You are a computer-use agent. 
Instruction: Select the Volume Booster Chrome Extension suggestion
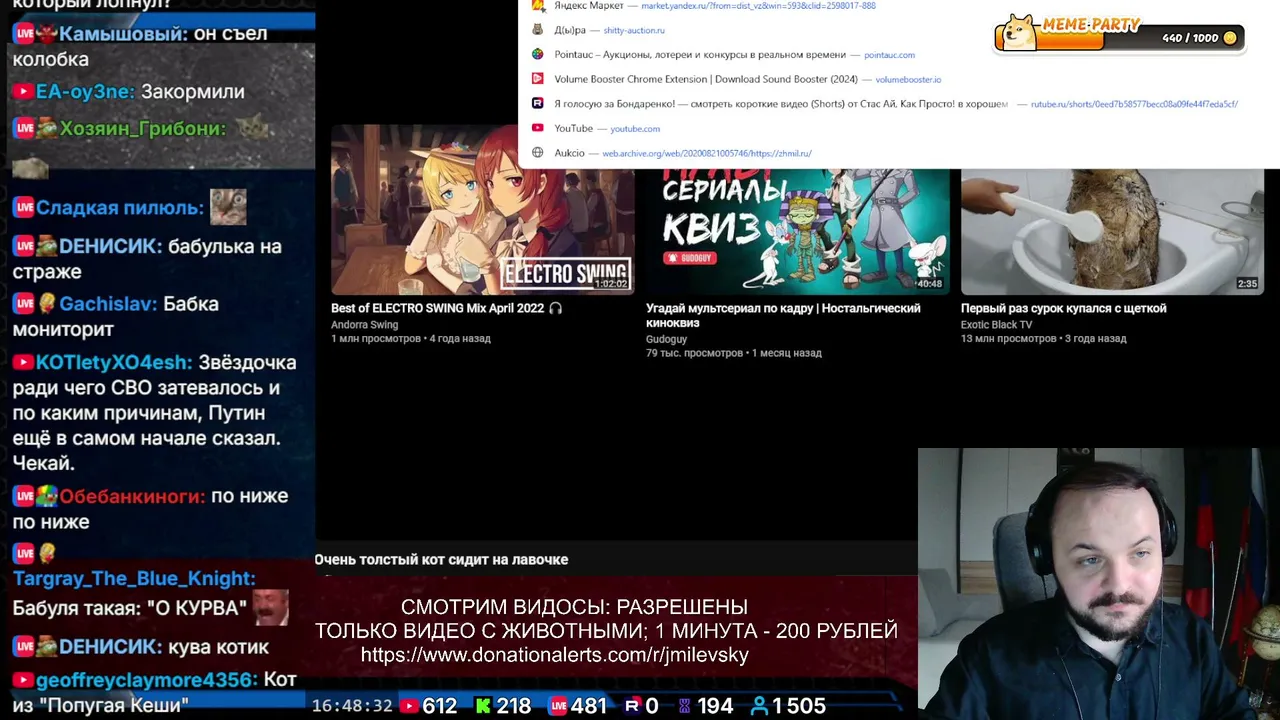point(898,79)
